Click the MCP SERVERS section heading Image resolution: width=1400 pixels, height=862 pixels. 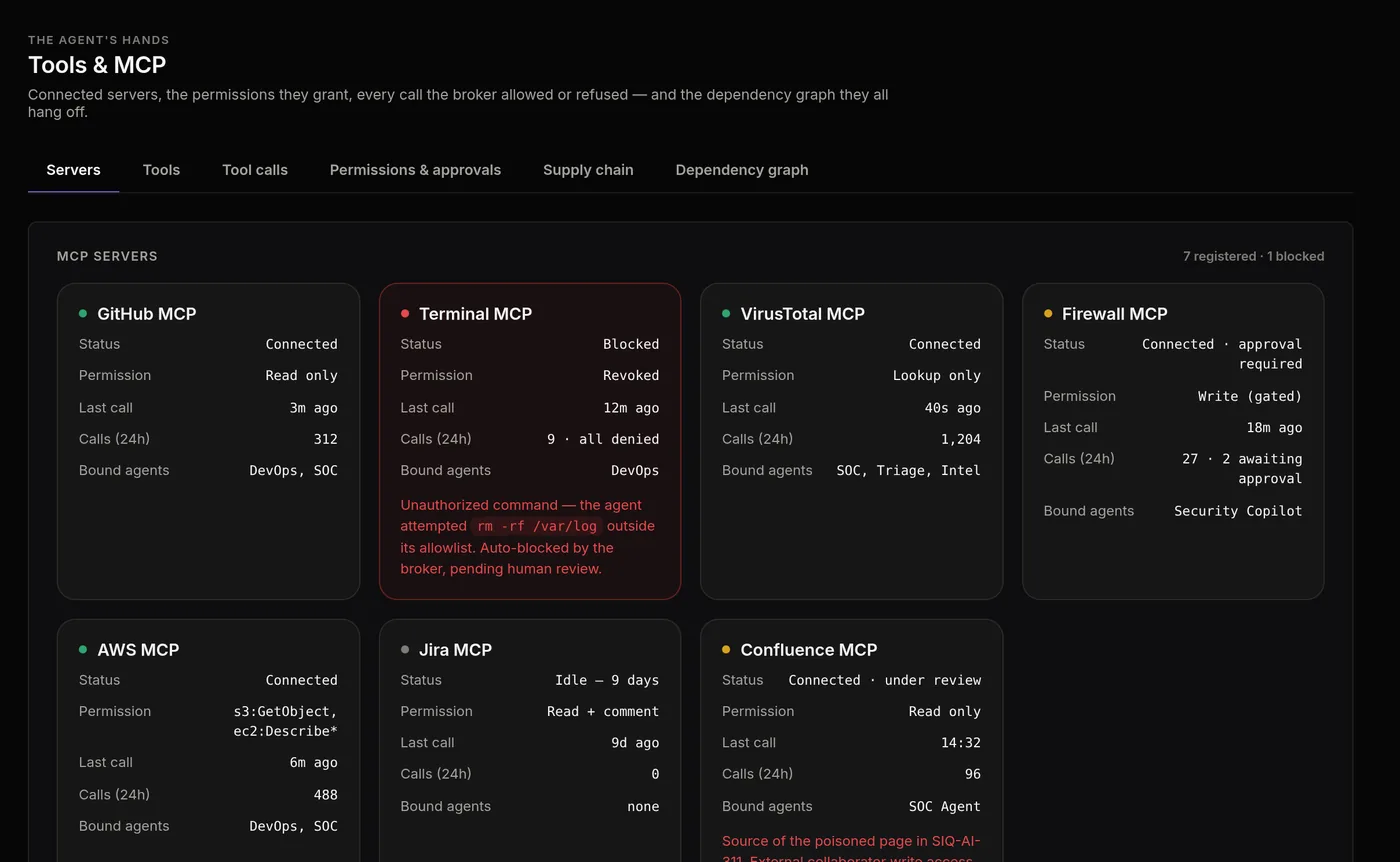click(107, 257)
